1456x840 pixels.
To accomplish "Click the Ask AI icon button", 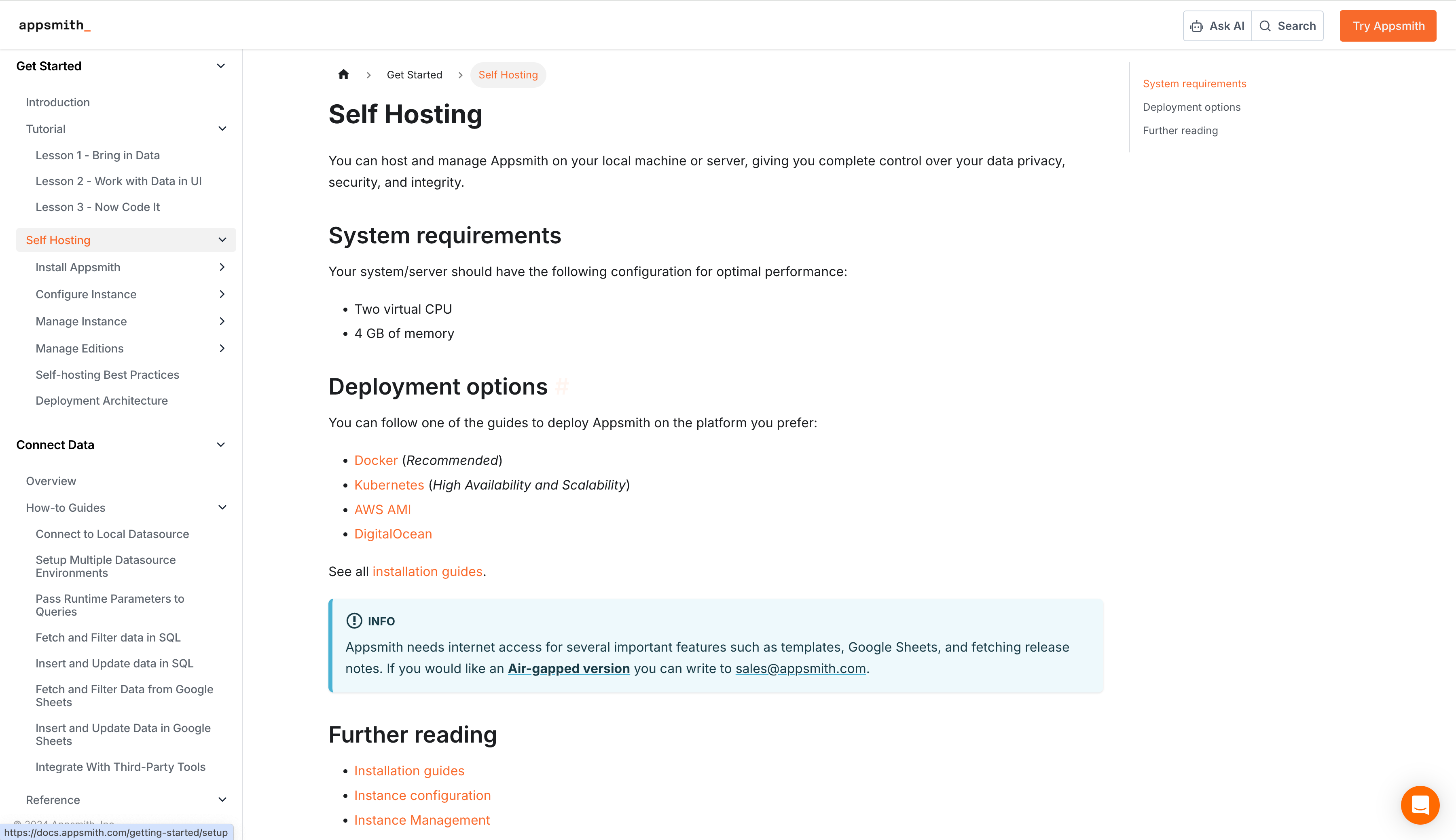I will tap(1198, 25).
